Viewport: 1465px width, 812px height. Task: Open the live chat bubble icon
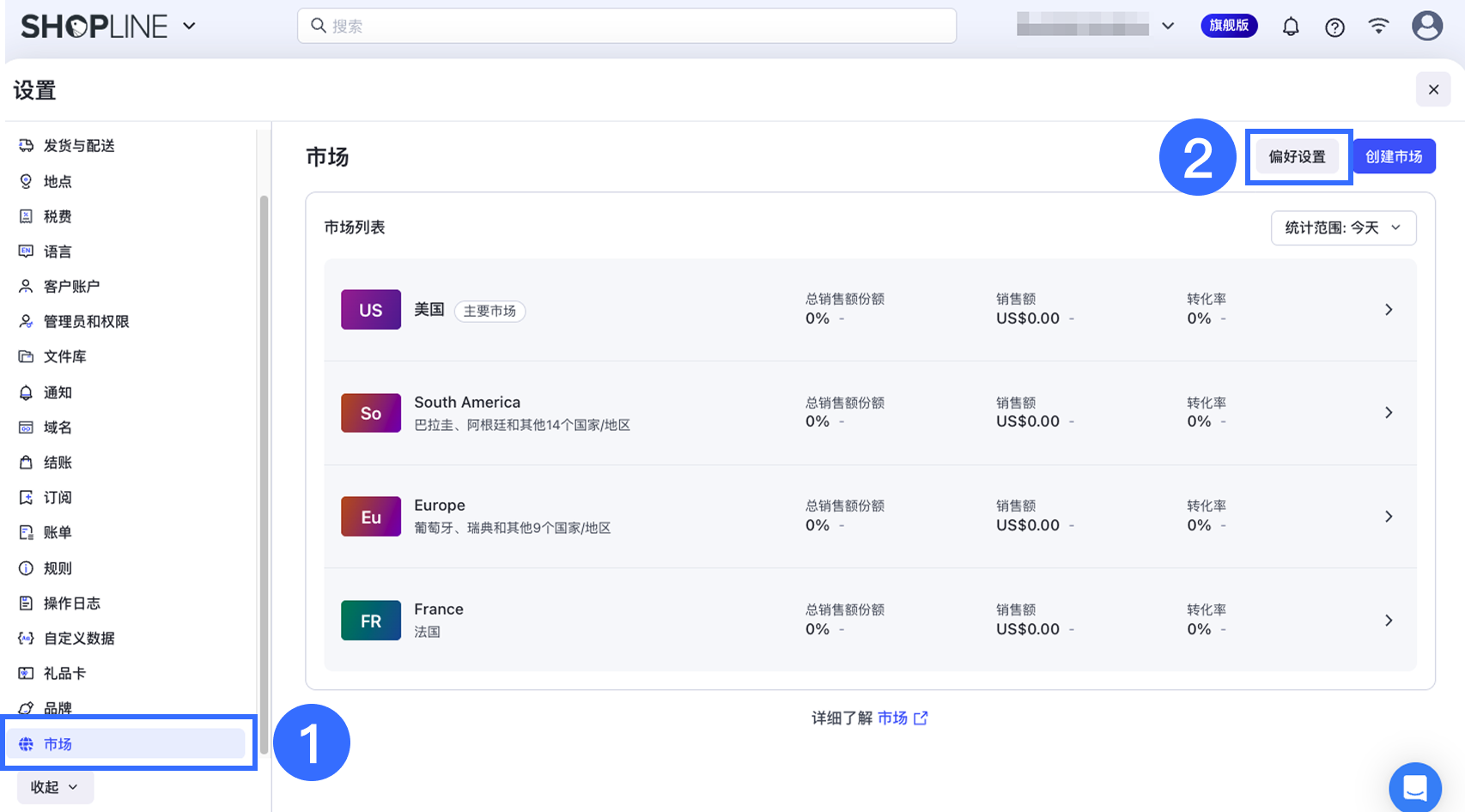click(1414, 786)
